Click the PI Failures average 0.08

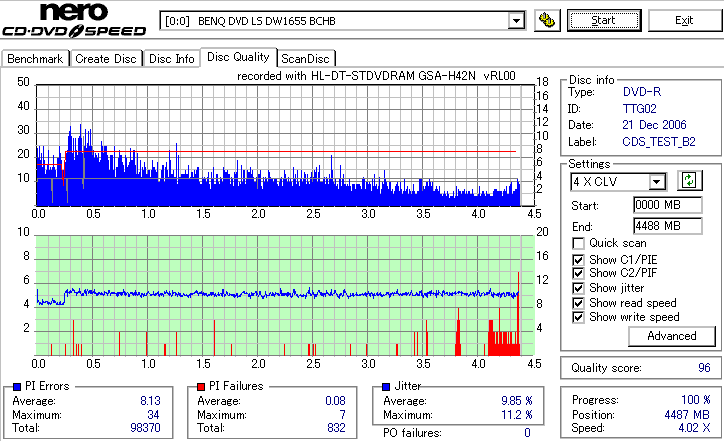click(x=335, y=401)
